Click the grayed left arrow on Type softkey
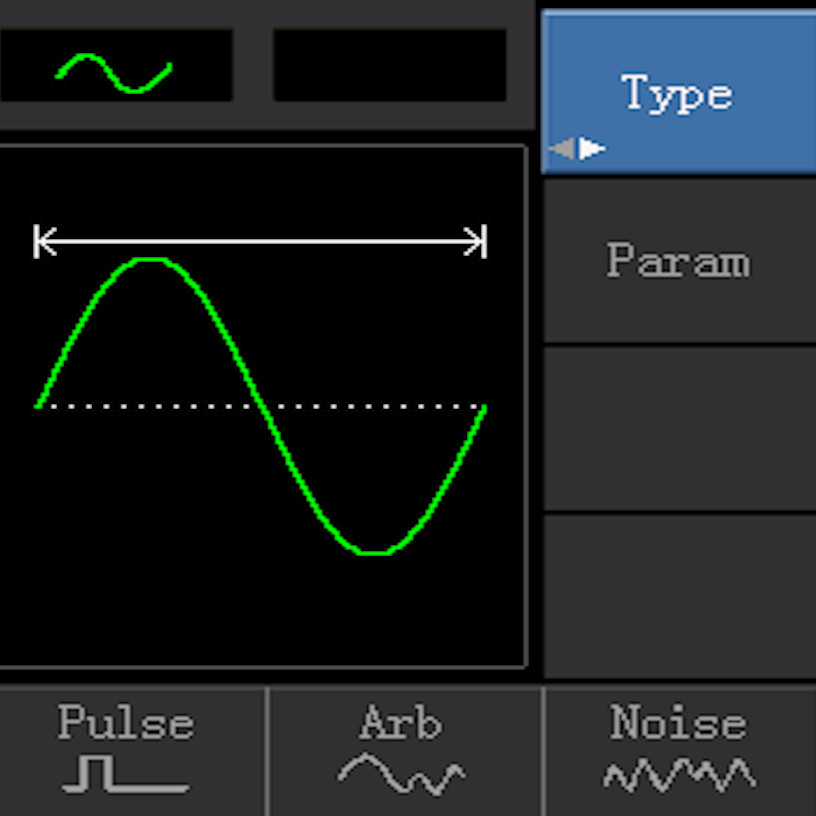Image resolution: width=816 pixels, height=816 pixels. [562, 149]
